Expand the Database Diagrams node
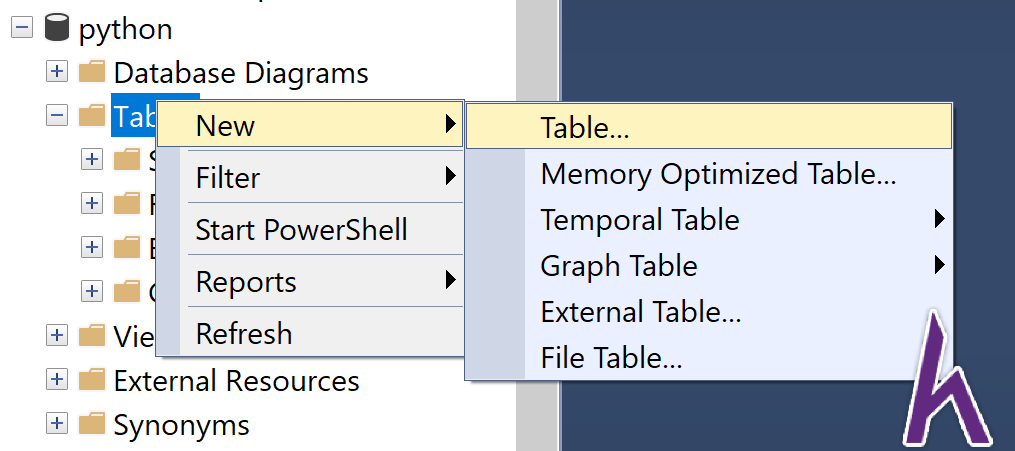 57,72
